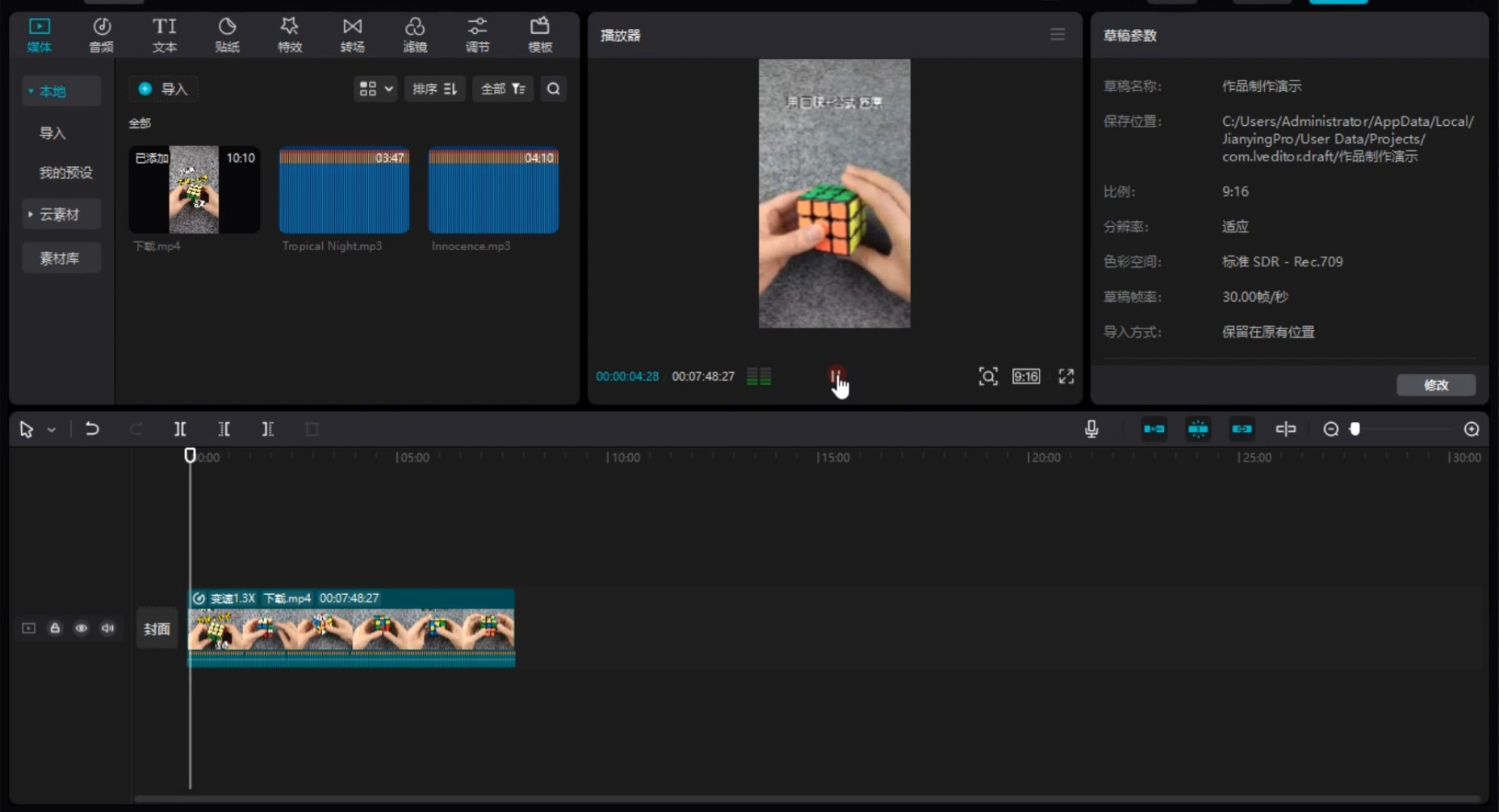Click the split clip tool icon
Viewport: 1499px width, 812px height.
click(180, 429)
